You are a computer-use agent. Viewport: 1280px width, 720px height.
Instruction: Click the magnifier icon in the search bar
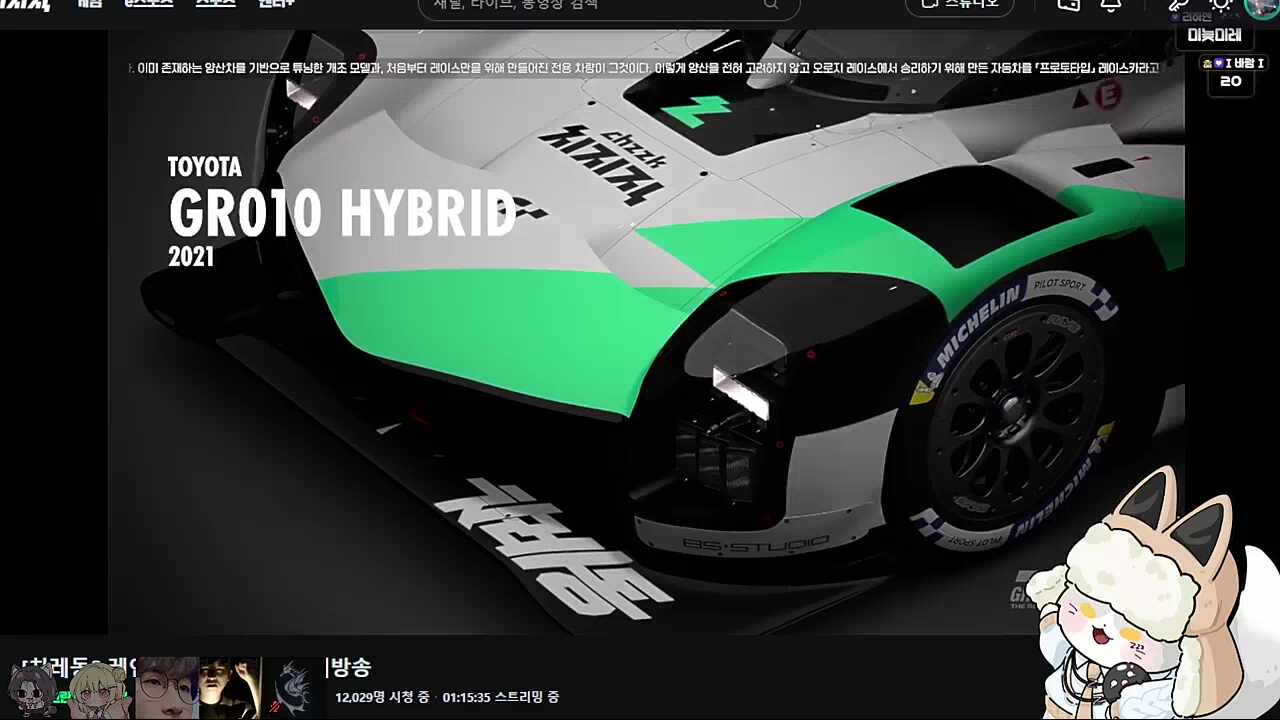tap(770, 5)
